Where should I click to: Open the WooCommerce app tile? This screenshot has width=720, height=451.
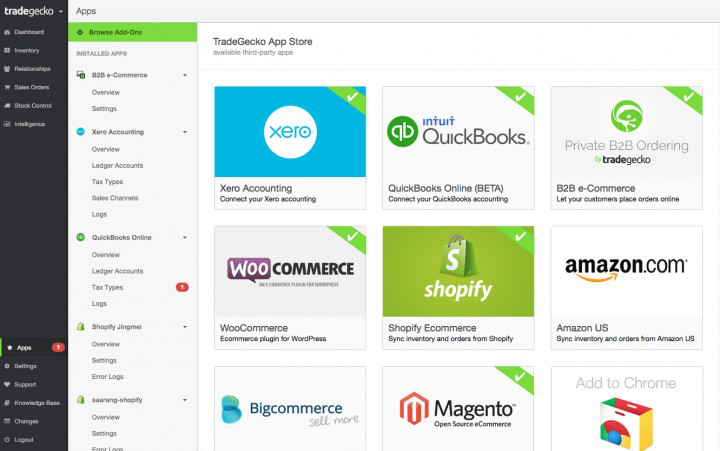[290, 288]
